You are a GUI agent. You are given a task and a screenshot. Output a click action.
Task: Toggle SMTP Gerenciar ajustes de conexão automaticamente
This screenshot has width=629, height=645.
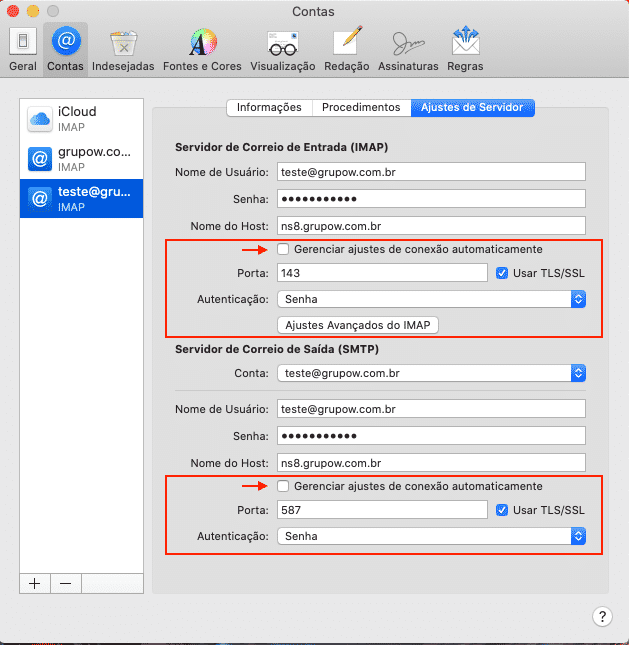(283, 486)
